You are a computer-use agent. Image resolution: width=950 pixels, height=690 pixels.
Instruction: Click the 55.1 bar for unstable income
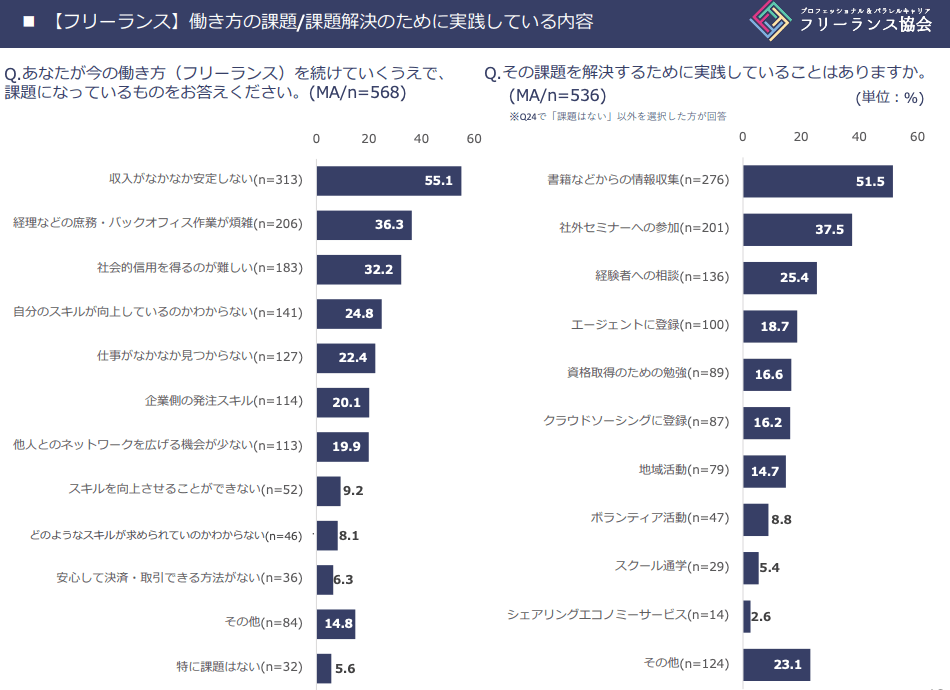pos(388,181)
